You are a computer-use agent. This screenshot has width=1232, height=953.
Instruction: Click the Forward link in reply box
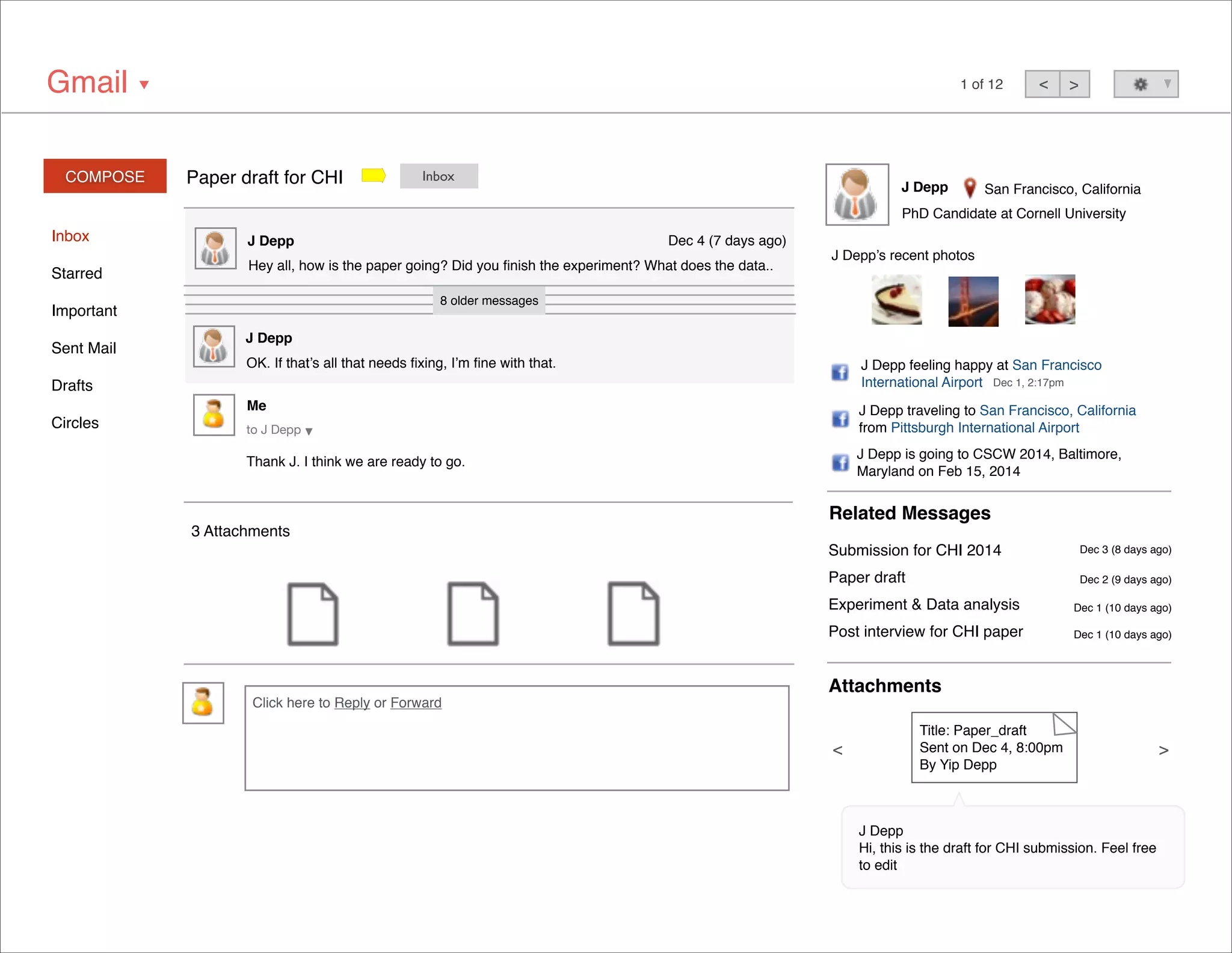tap(416, 703)
